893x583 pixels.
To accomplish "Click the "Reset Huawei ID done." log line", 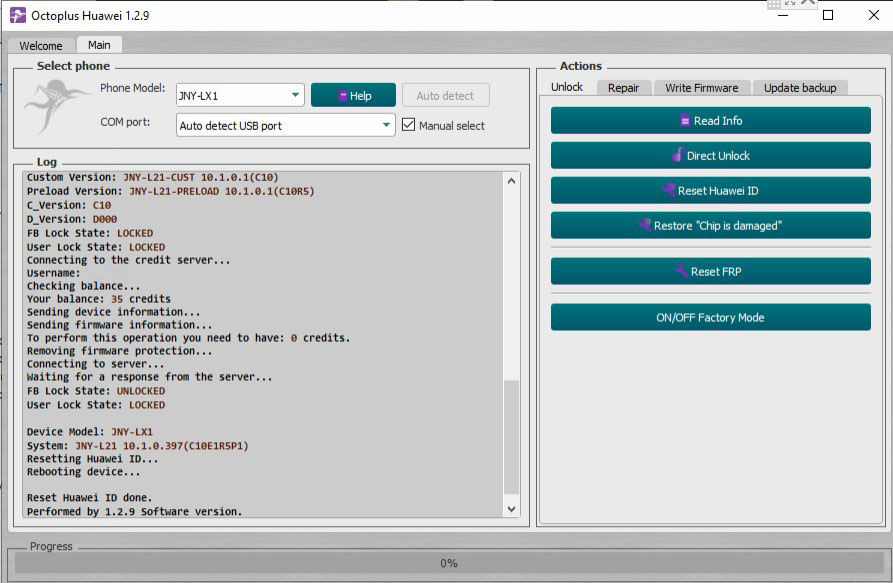I will (x=89, y=498).
